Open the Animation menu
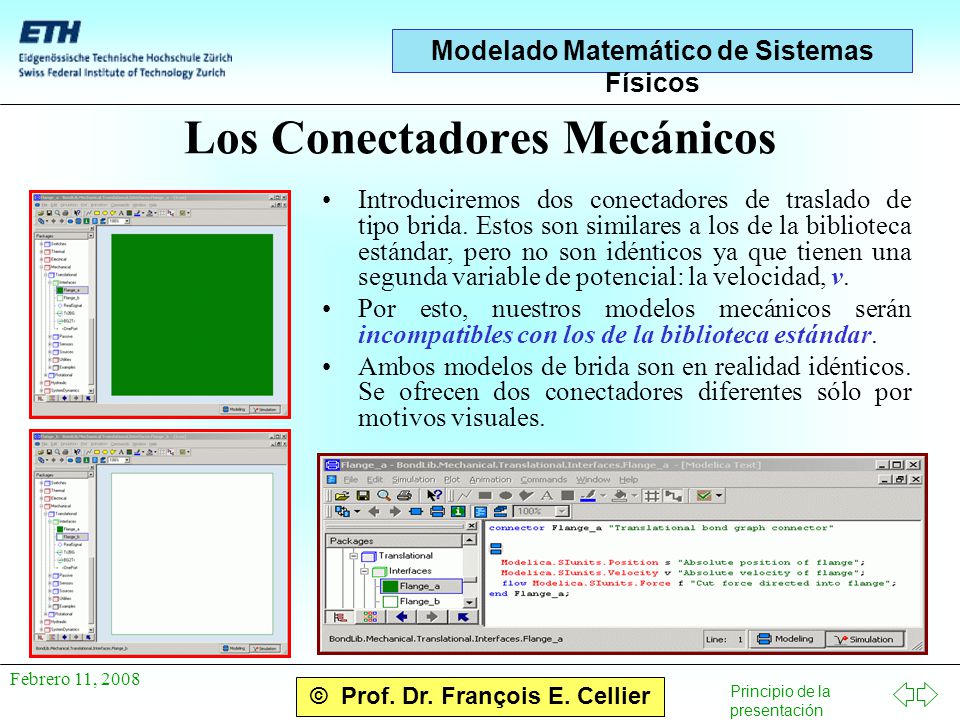This screenshot has width=960, height=720. point(490,480)
